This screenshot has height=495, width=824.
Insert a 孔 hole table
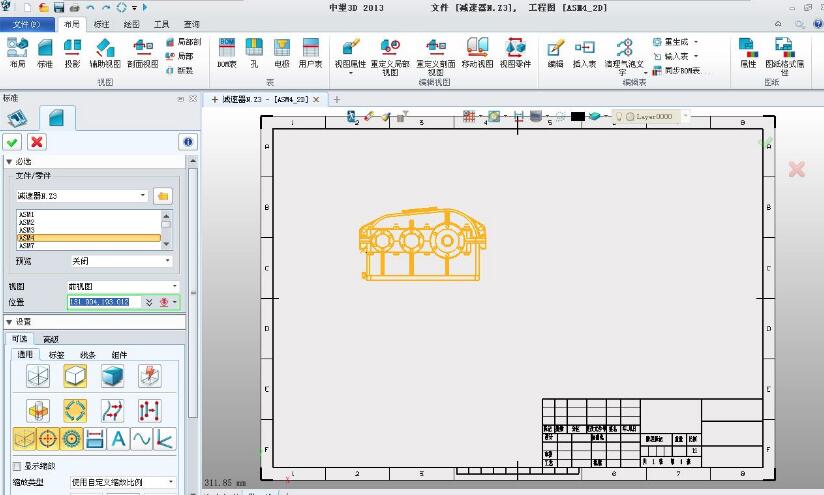click(x=254, y=53)
